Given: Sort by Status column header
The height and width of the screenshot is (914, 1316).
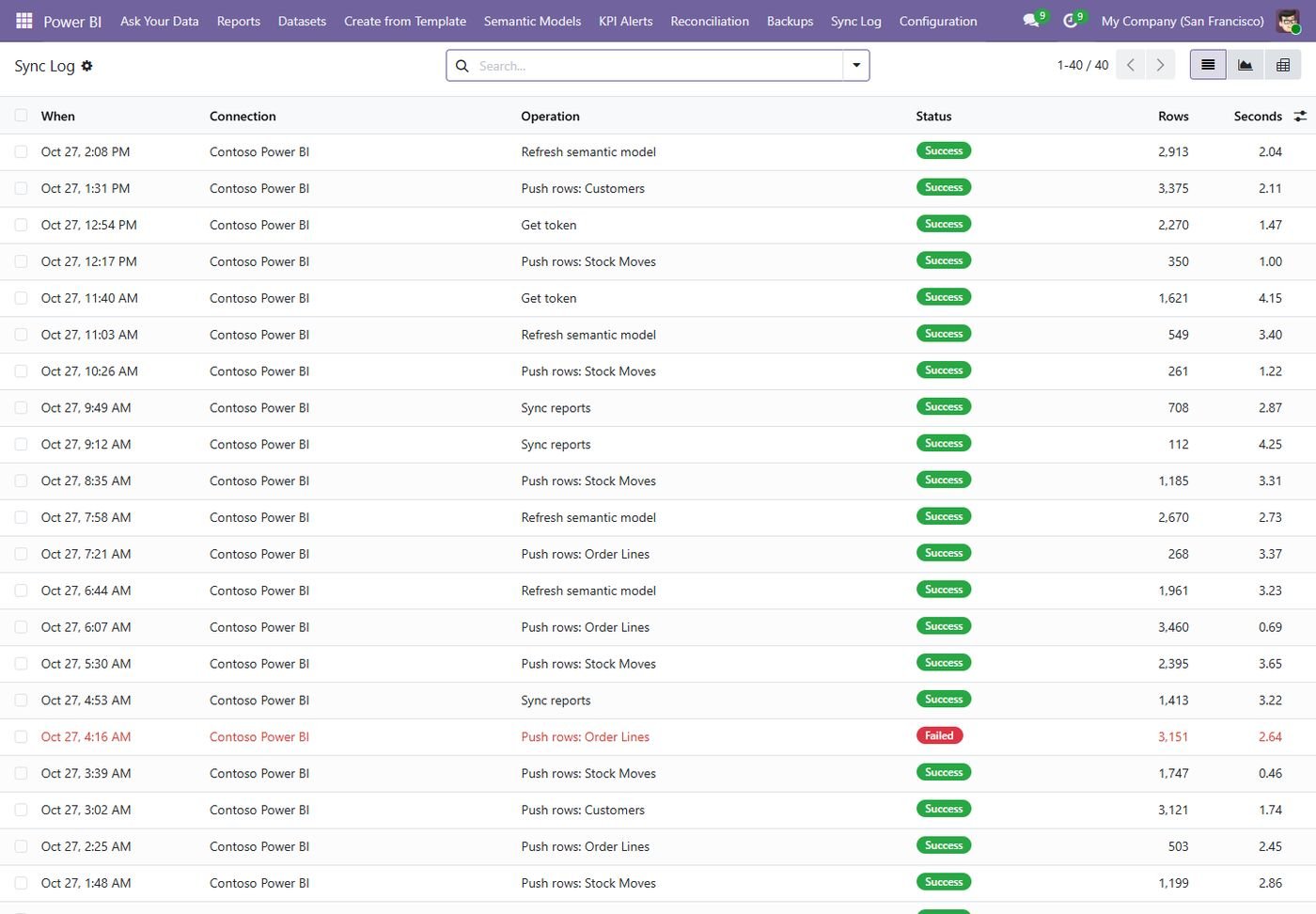Looking at the screenshot, I should 933,116.
